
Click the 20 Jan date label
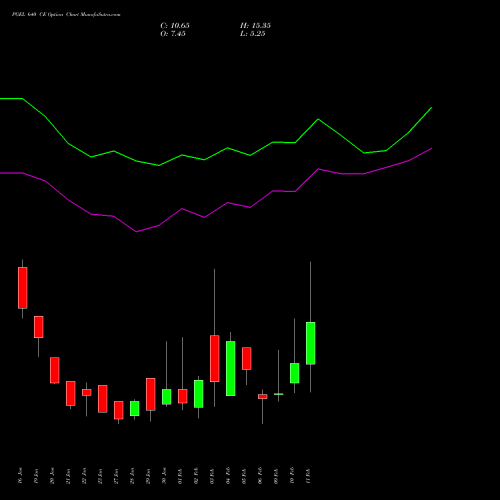pyautogui.click(x=52, y=476)
